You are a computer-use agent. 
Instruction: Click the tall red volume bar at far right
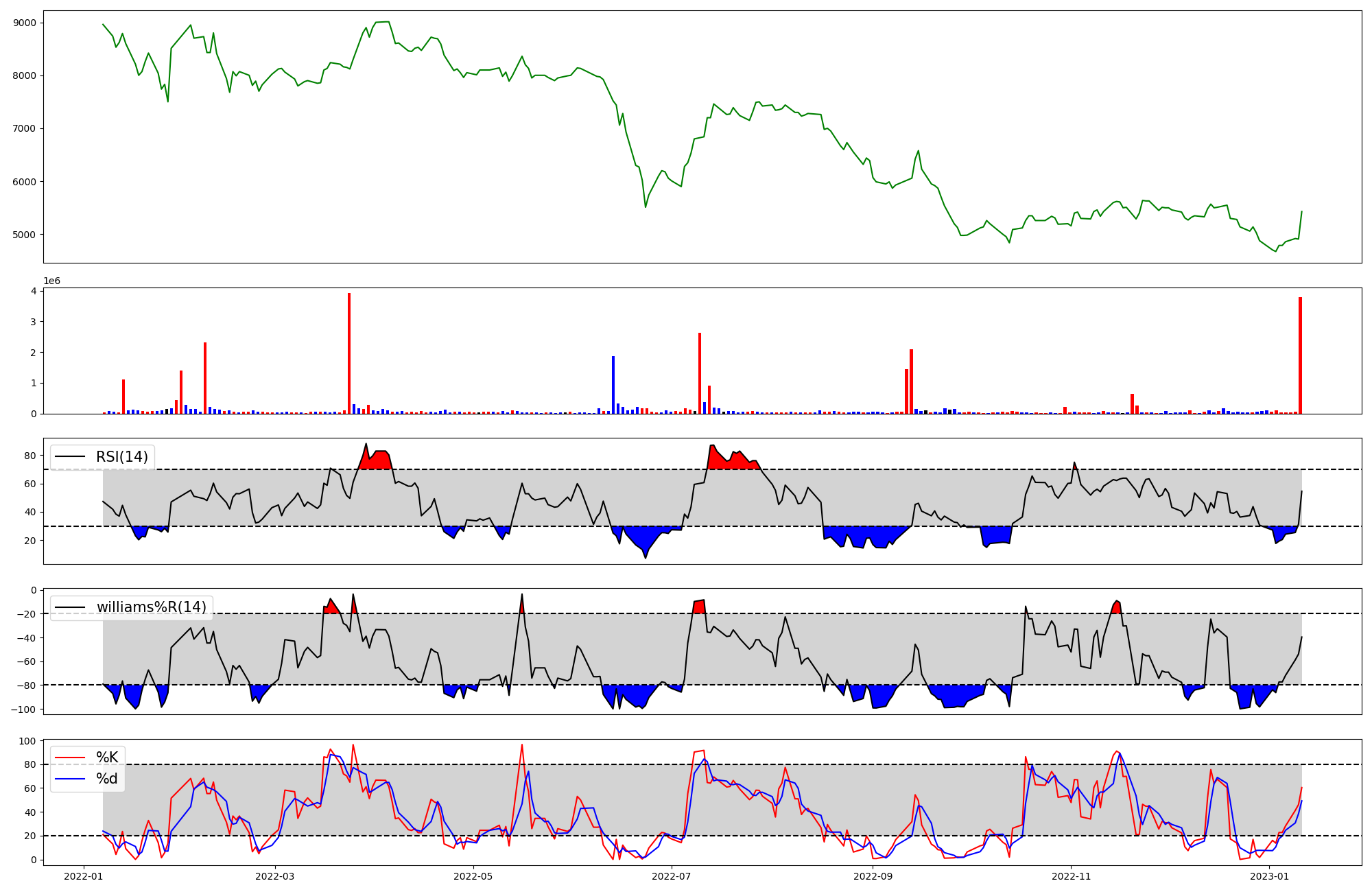(x=1300, y=355)
